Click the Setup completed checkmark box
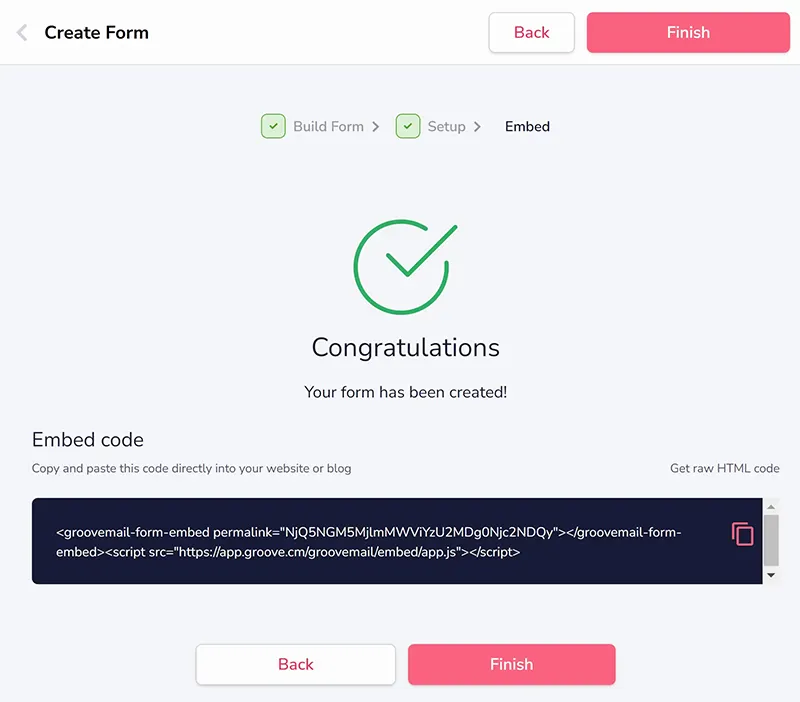 coord(408,126)
